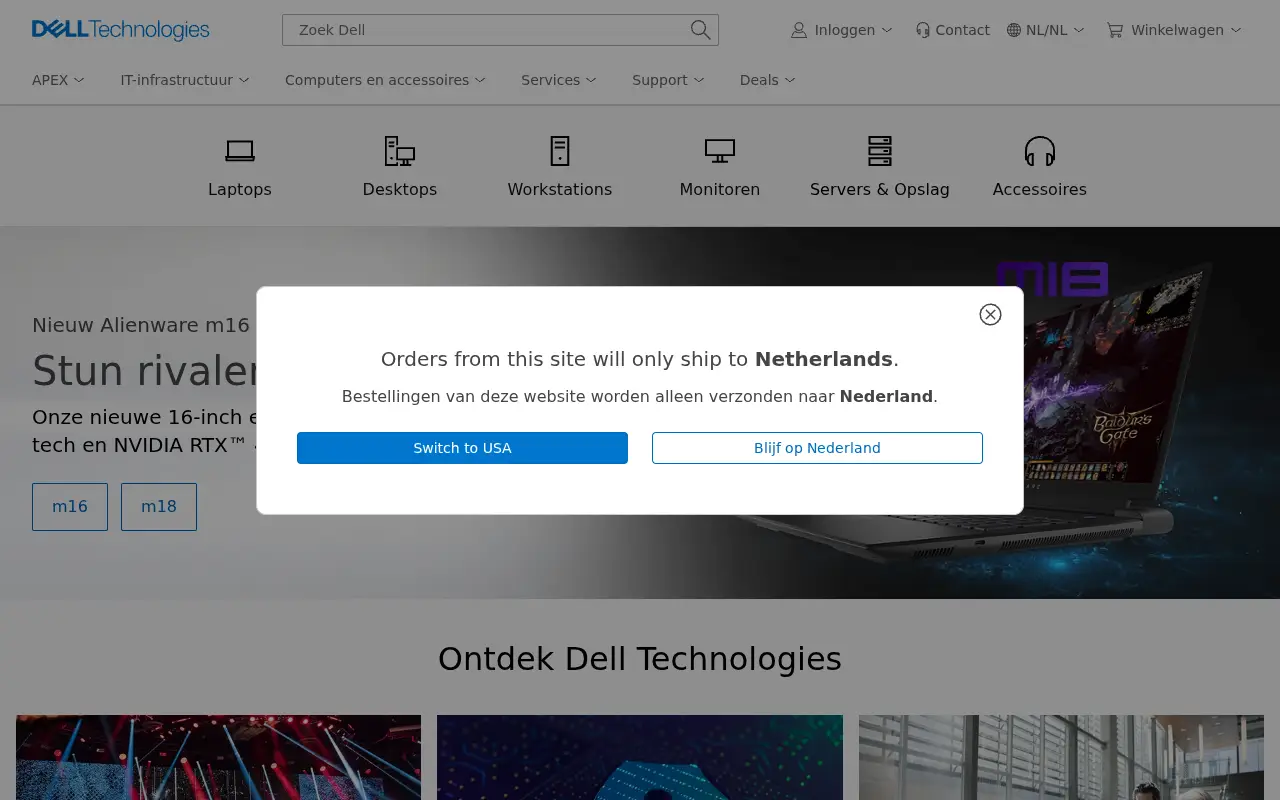Select the Laptops category icon
The image size is (1280, 800).
pos(240,151)
